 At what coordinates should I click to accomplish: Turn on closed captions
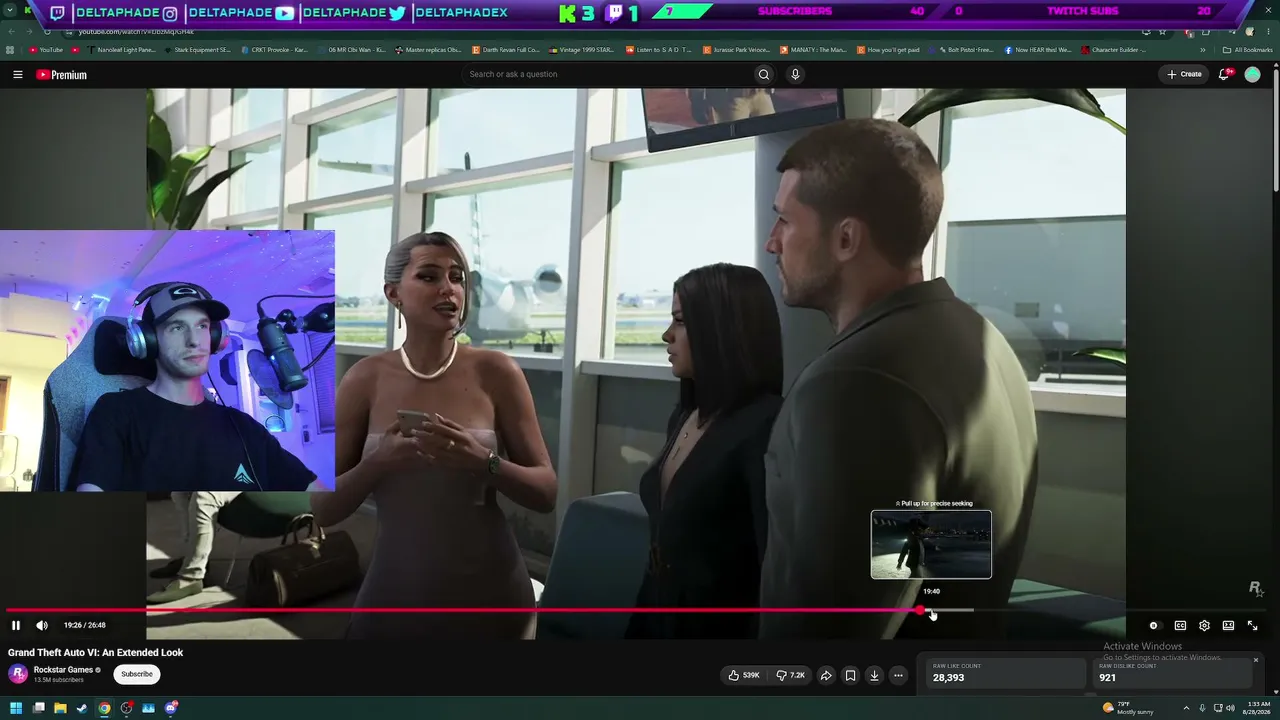coord(1180,625)
